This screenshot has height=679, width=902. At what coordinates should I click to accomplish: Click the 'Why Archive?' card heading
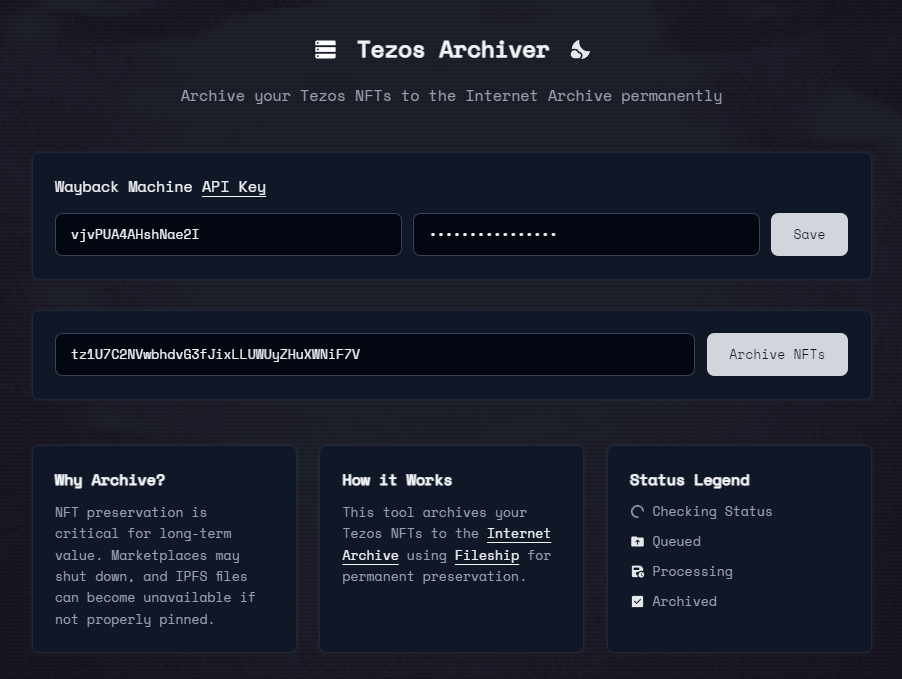tap(110, 480)
